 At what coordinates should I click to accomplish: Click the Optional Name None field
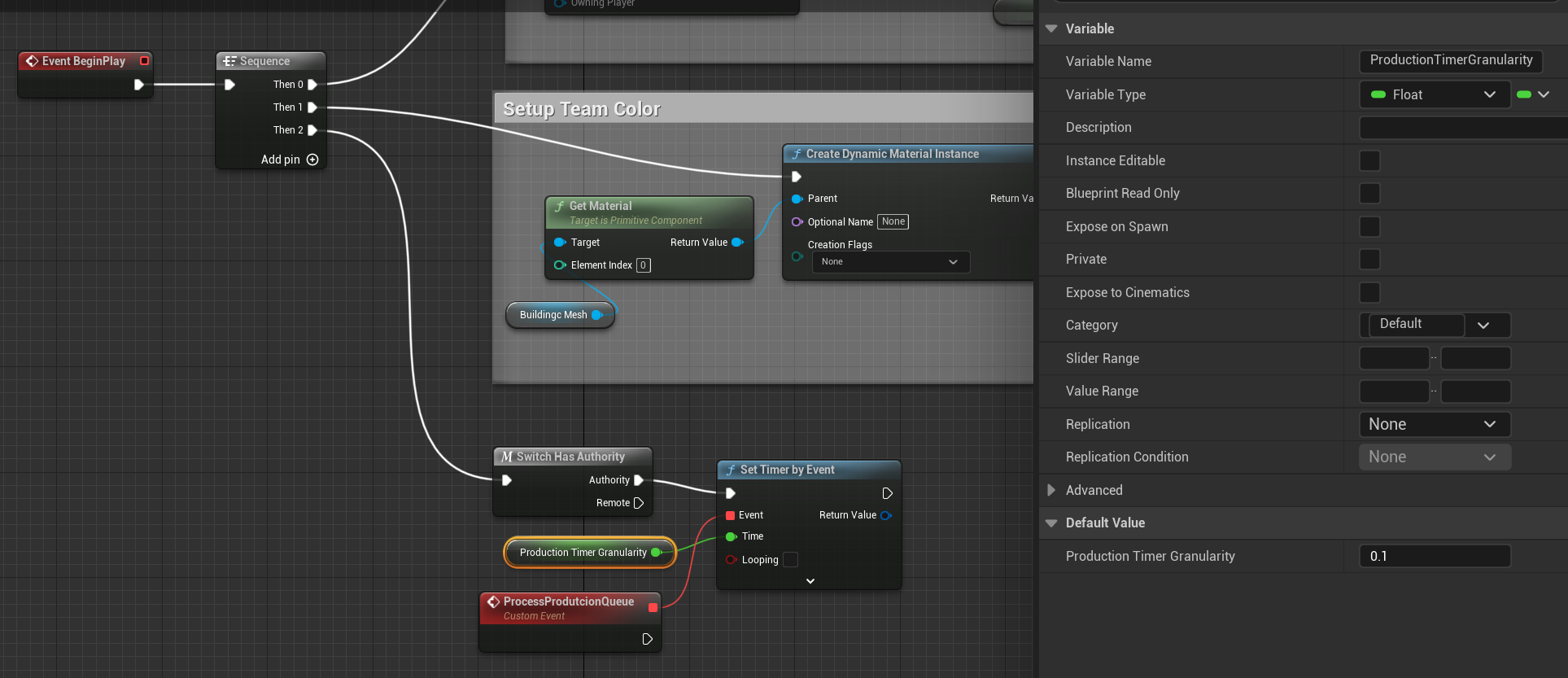pos(893,221)
